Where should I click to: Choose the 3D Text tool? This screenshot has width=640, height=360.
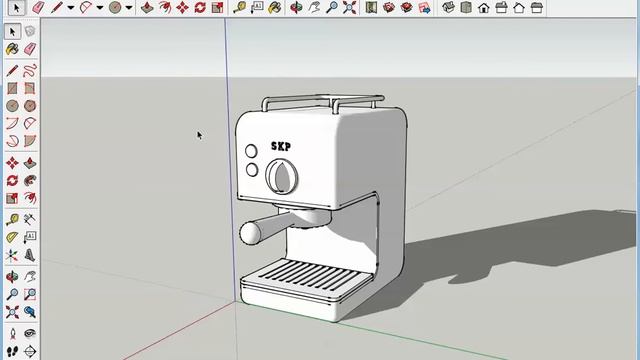click(30, 255)
